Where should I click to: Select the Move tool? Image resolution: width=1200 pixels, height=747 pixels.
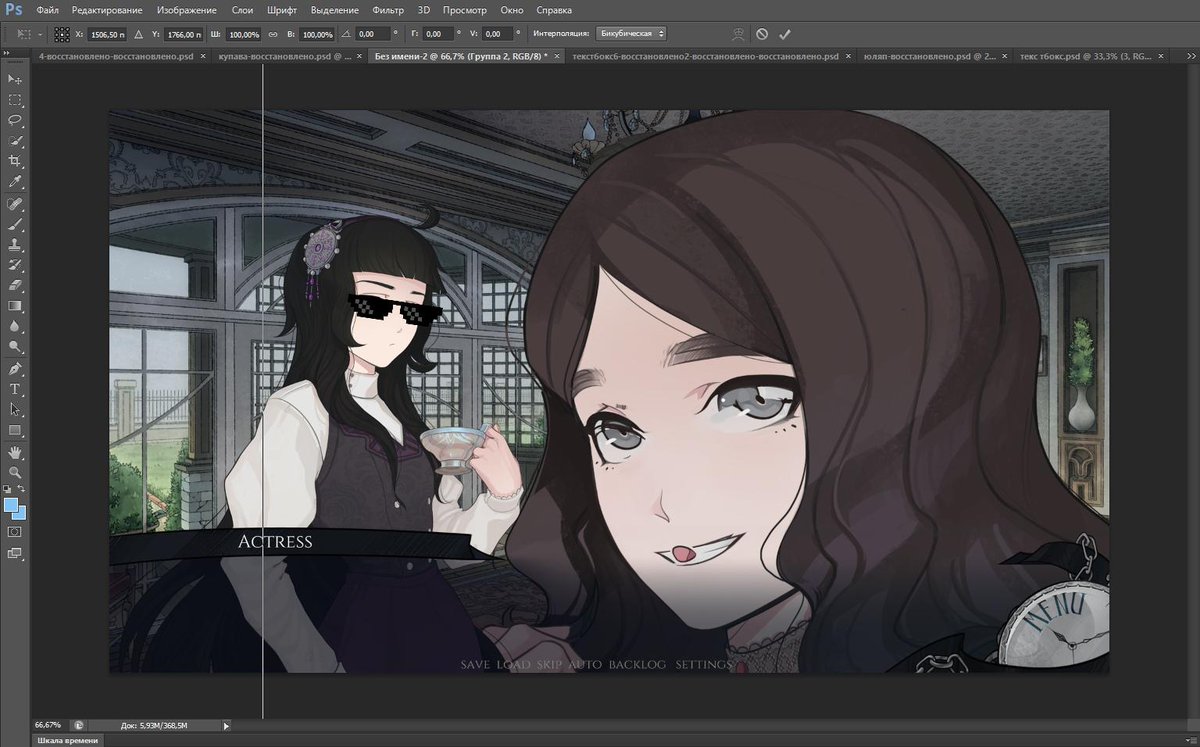pos(15,79)
